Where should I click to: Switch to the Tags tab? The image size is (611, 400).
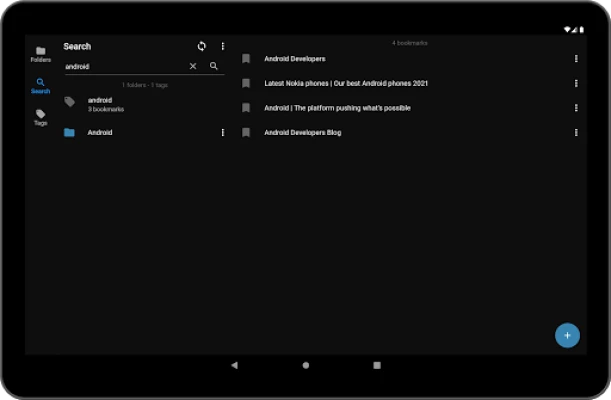[x=40, y=117]
